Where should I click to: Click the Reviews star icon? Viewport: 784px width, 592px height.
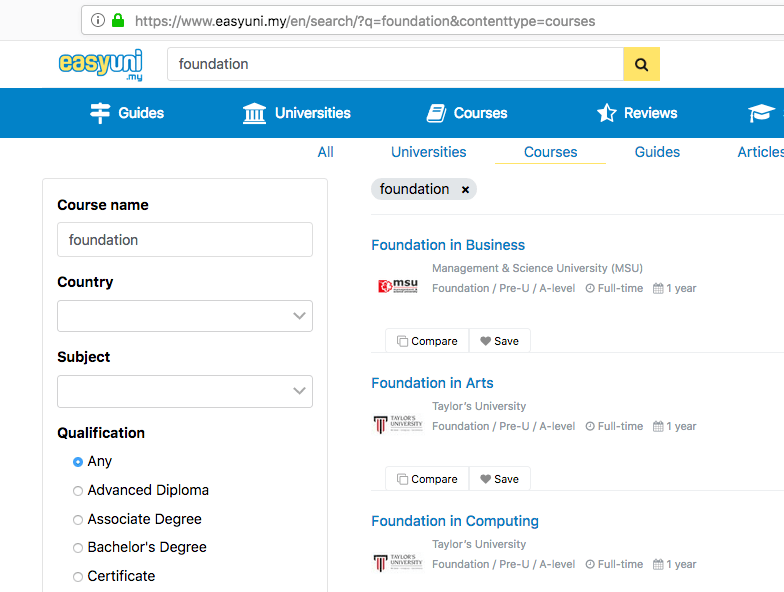tap(606, 113)
